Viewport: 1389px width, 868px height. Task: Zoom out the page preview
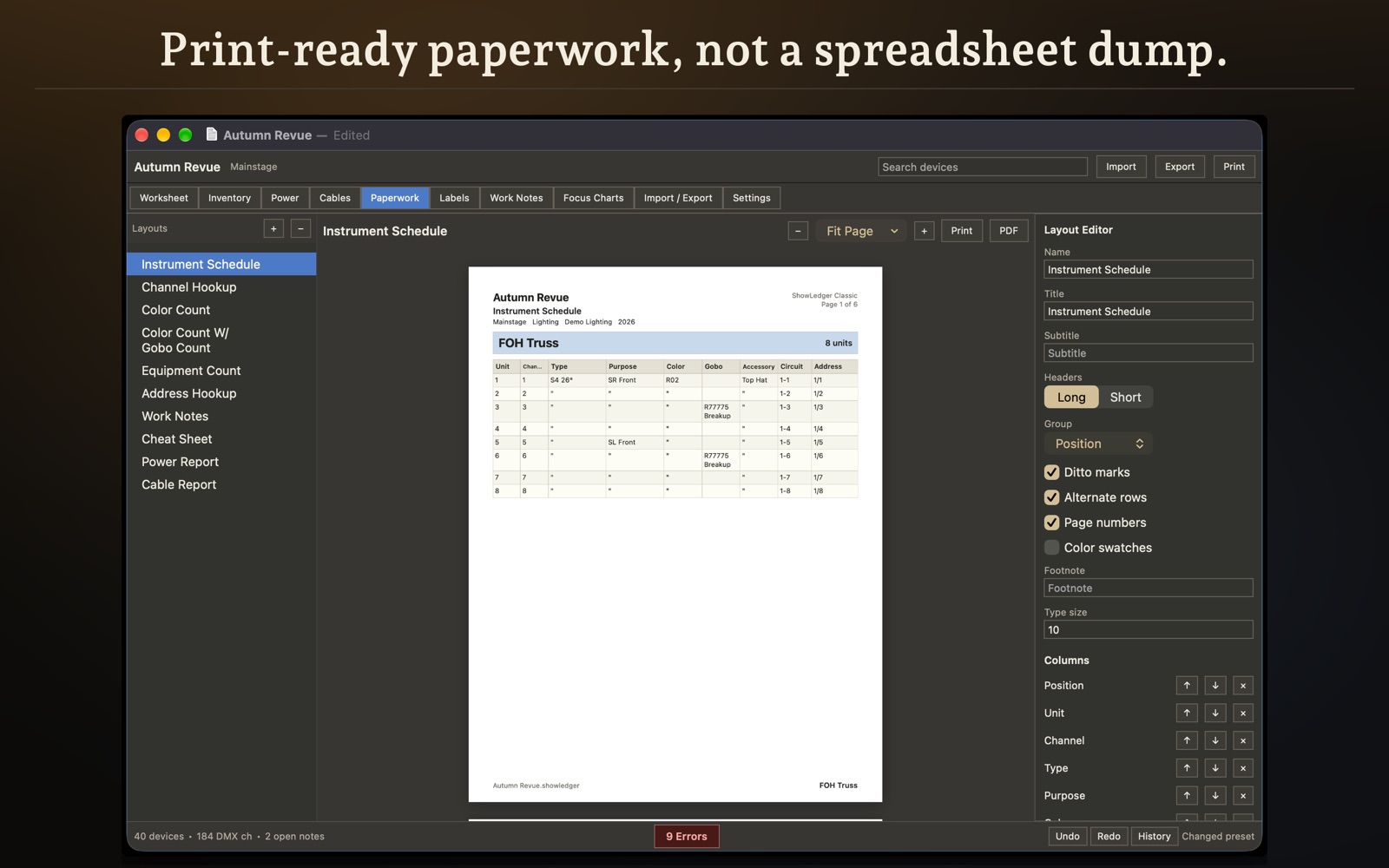(x=799, y=231)
